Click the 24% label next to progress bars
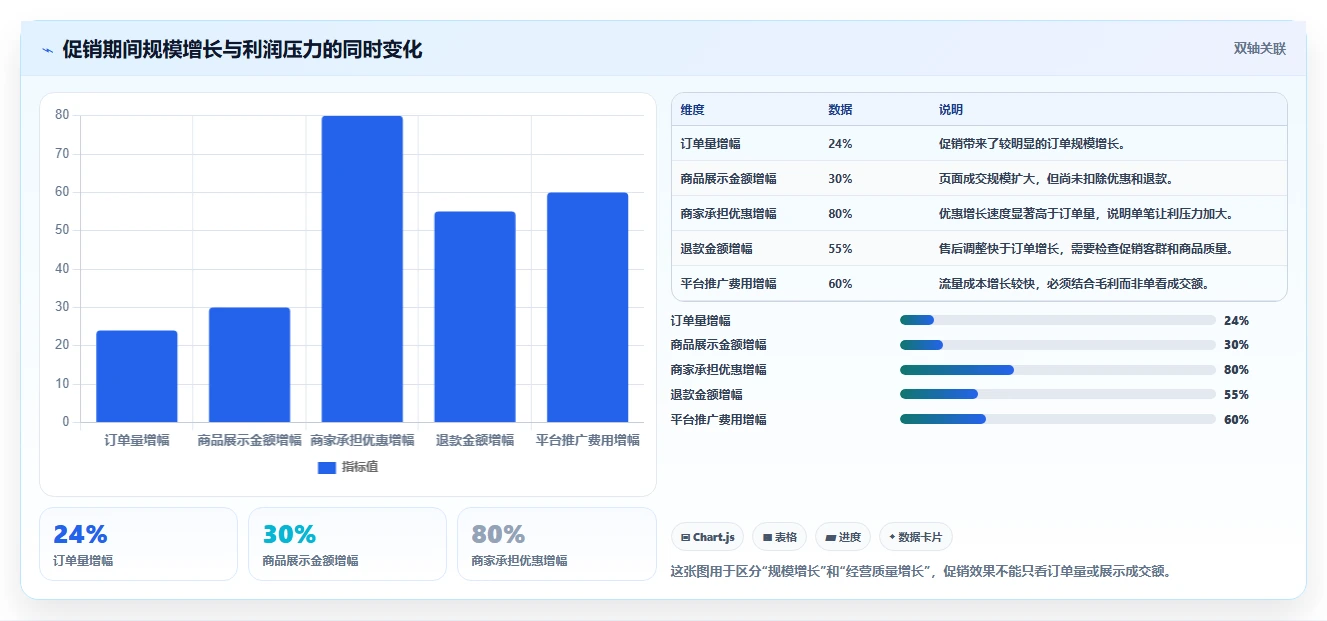 click(x=1236, y=321)
